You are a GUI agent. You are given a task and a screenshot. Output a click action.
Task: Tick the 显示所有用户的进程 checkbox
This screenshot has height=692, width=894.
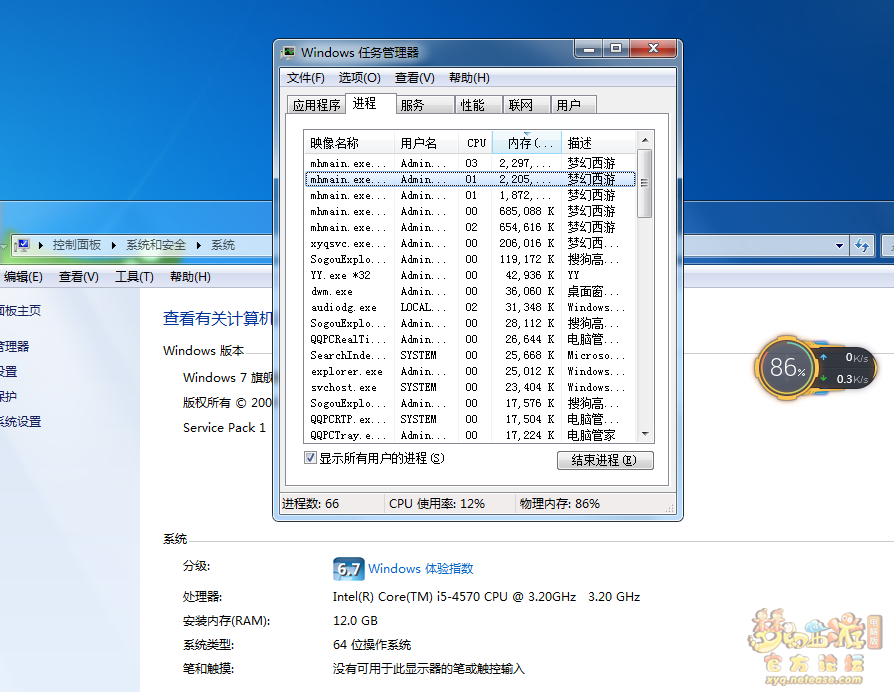pyautogui.click(x=311, y=458)
